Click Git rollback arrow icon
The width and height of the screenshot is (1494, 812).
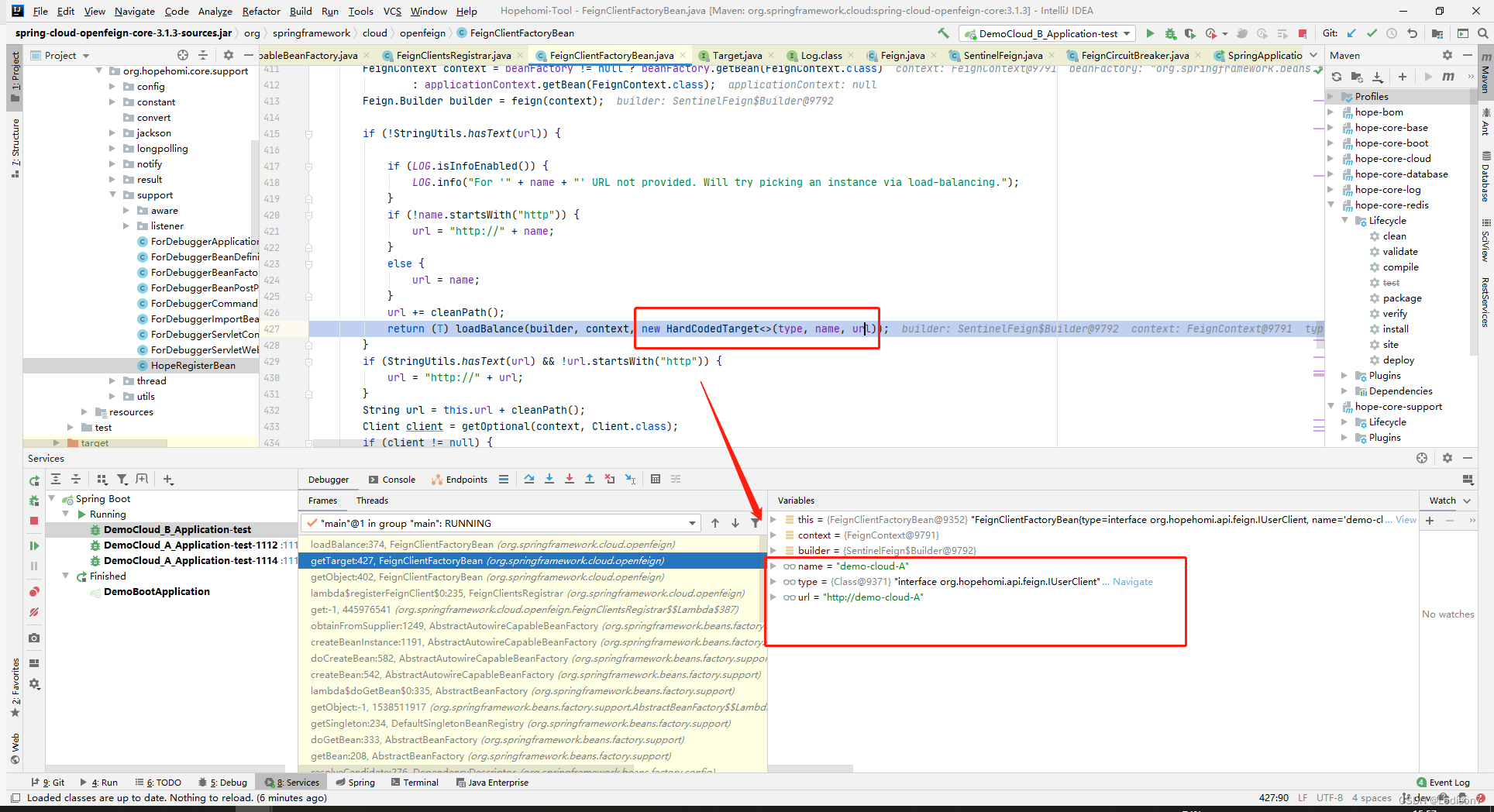coord(1413,33)
